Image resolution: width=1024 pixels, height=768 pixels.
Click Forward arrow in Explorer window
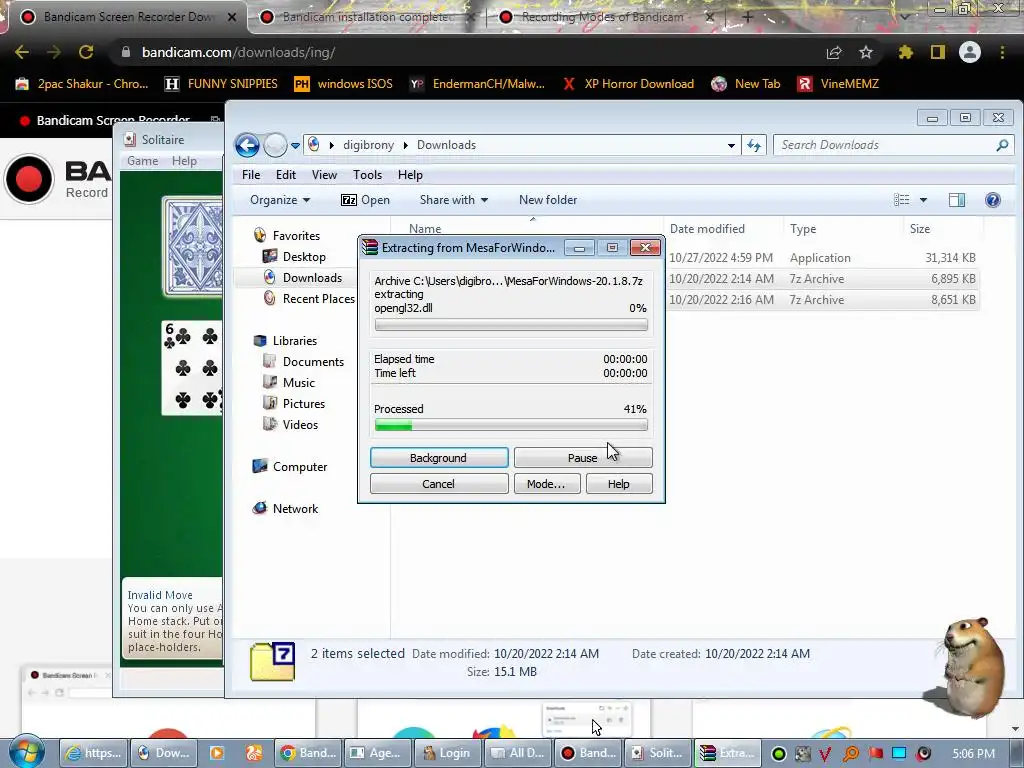tap(275, 145)
